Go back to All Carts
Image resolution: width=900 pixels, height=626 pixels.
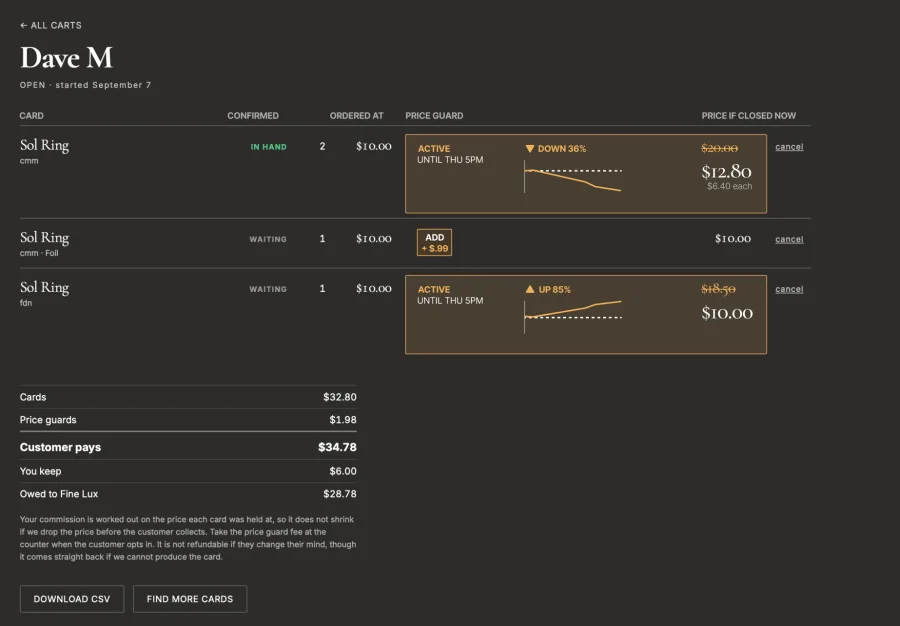point(51,25)
